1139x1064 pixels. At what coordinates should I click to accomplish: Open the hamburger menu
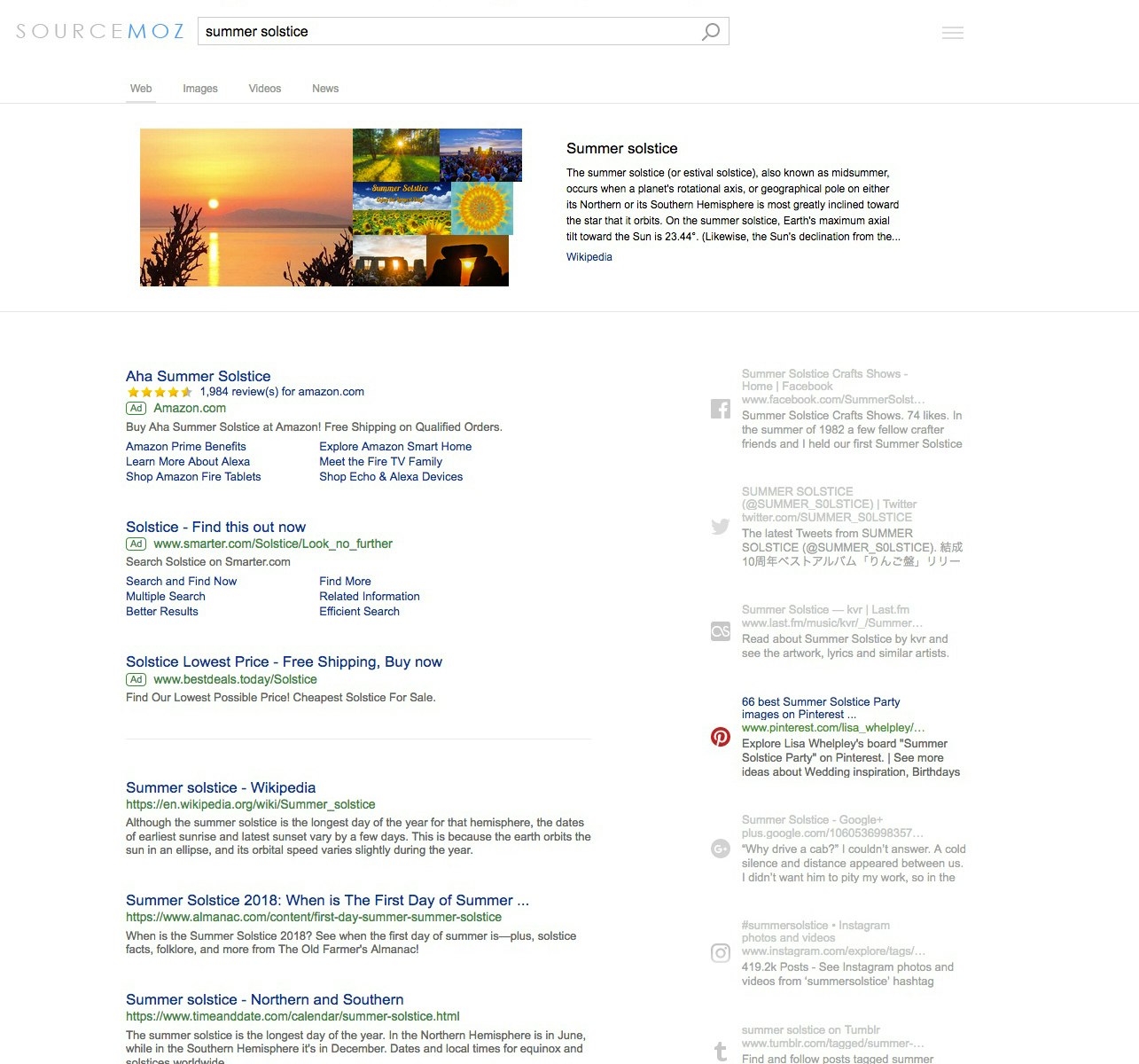pyautogui.click(x=952, y=32)
